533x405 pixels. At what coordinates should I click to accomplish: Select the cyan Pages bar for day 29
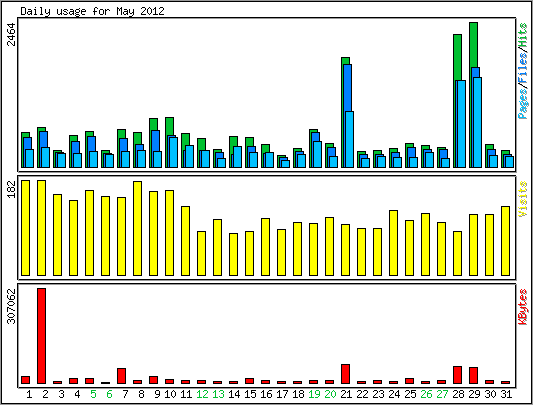pyautogui.click(x=478, y=122)
